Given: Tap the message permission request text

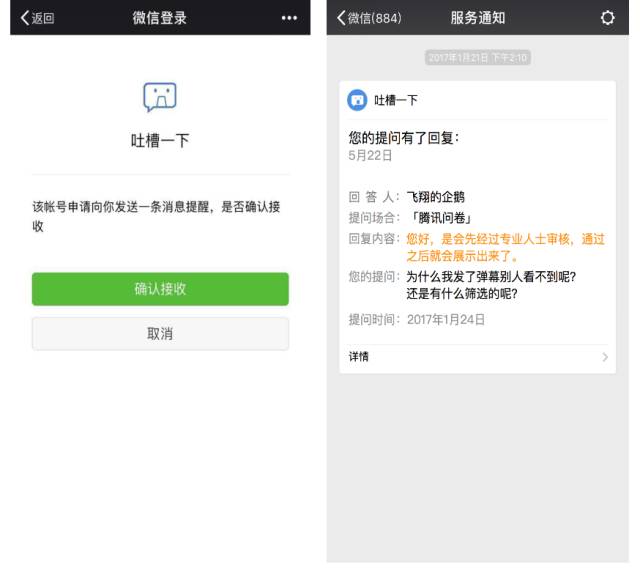Looking at the screenshot, I should click(x=156, y=216).
